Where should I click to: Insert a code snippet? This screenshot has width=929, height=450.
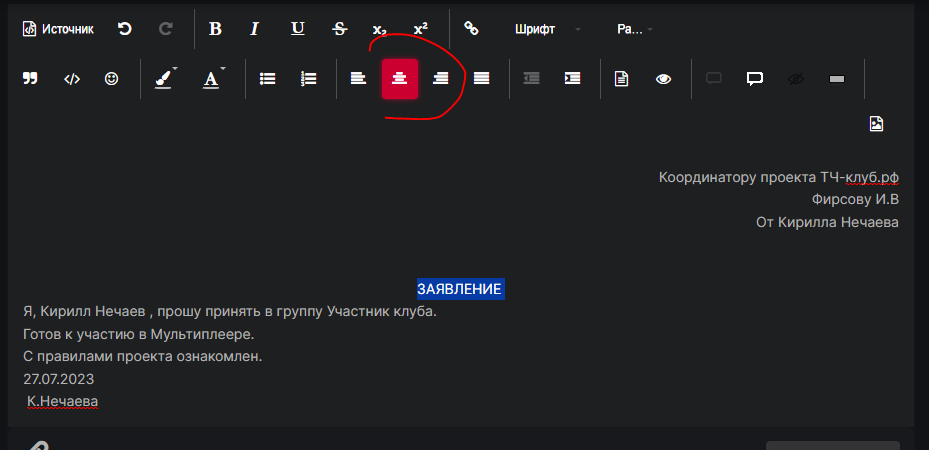(x=72, y=79)
